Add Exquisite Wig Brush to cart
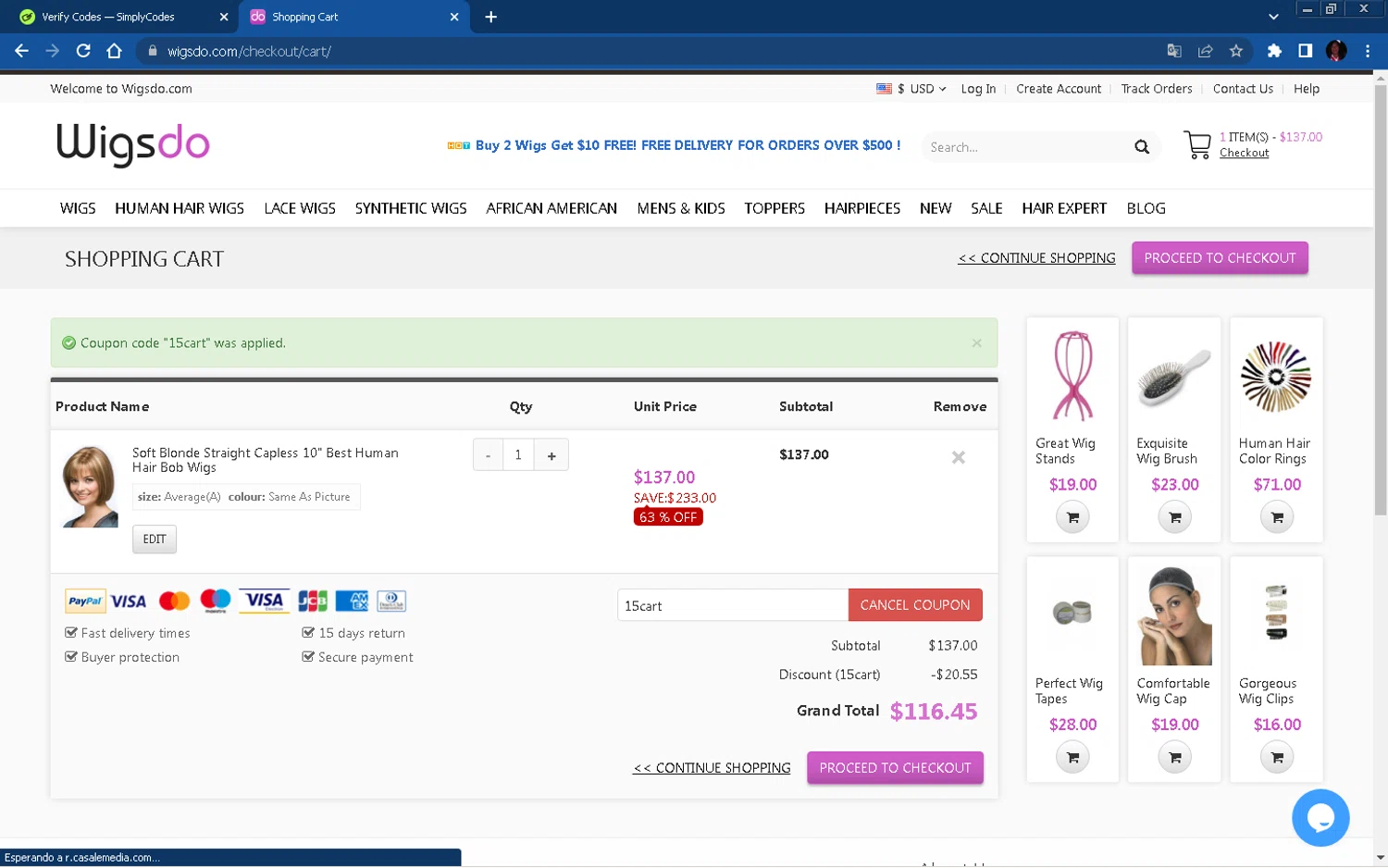This screenshot has width=1388, height=868. (1175, 517)
